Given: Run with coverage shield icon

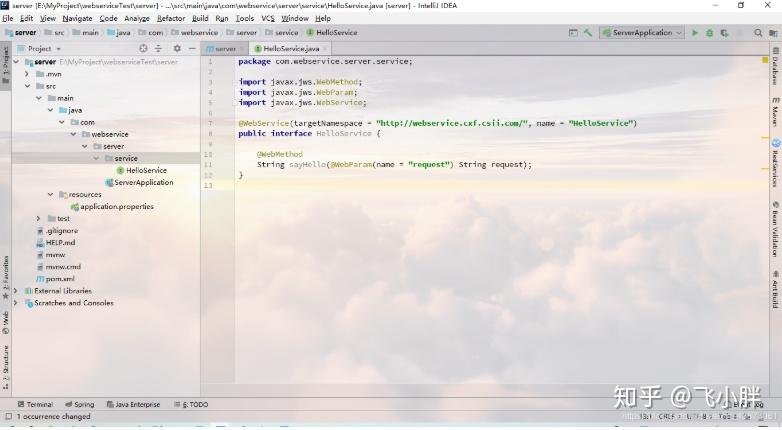Looking at the screenshot, I should (724, 33).
